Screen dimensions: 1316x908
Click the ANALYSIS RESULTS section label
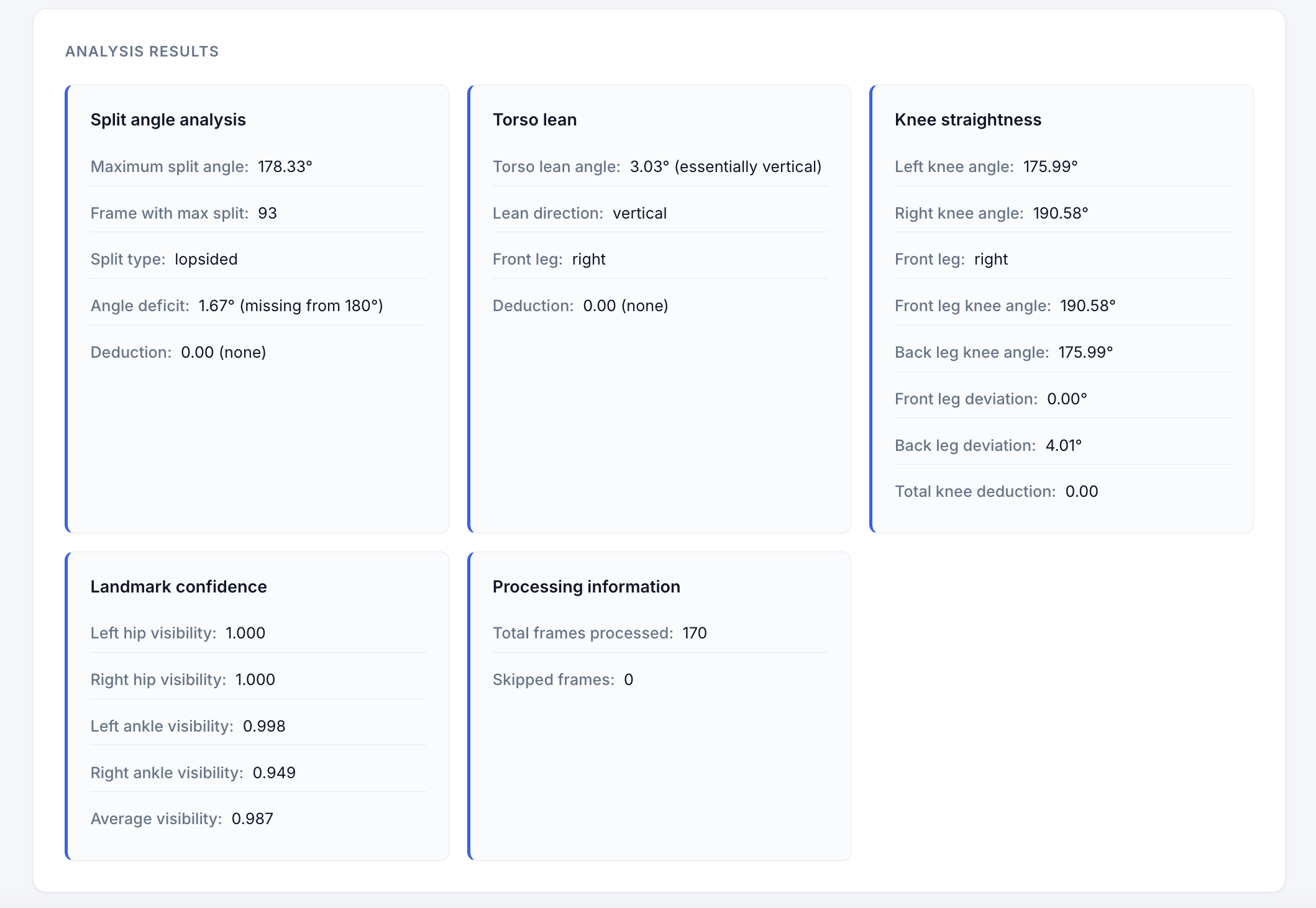pyautogui.click(x=142, y=51)
